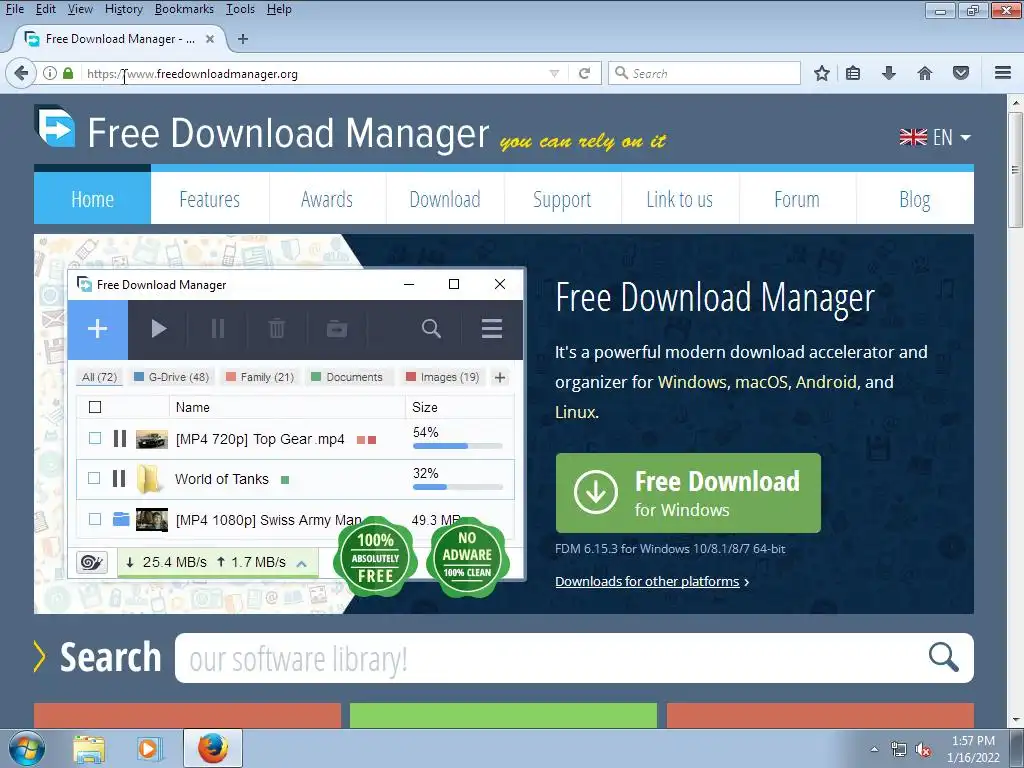Image resolution: width=1024 pixels, height=768 pixels.
Task: Check the Swiss Army Man row checkbox
Action: [x=95, y=519]
